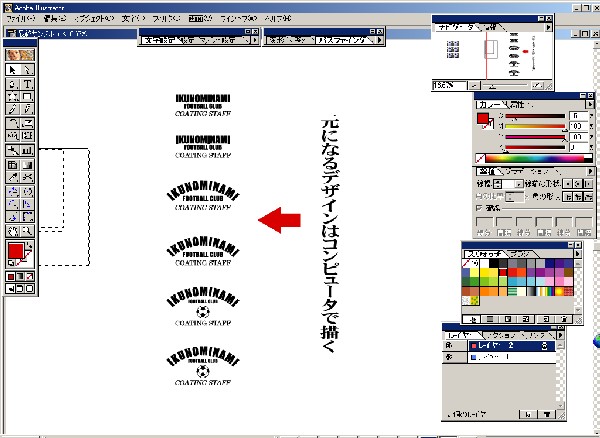Select the Blend tool
The image size is (600, 438).
point(13,150)
